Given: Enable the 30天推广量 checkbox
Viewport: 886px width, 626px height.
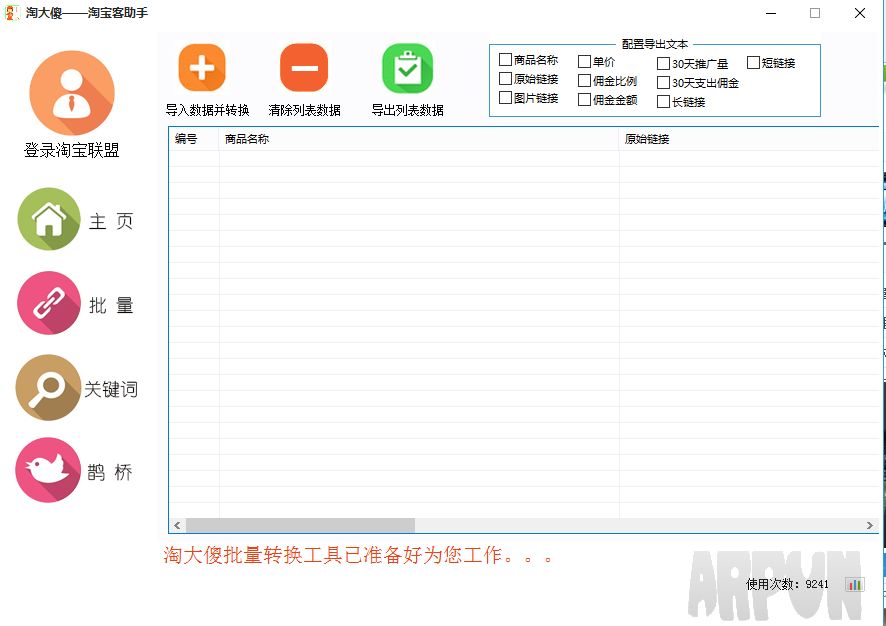Looking at the screenshot, I should click(662, 62).
